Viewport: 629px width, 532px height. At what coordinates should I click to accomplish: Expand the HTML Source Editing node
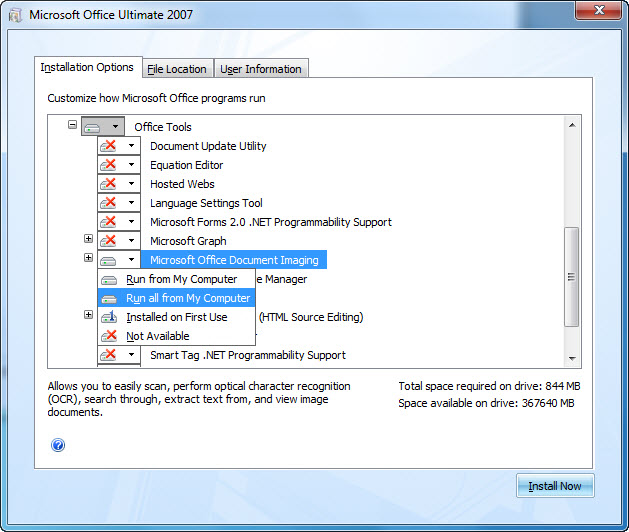tap(88, 315)
